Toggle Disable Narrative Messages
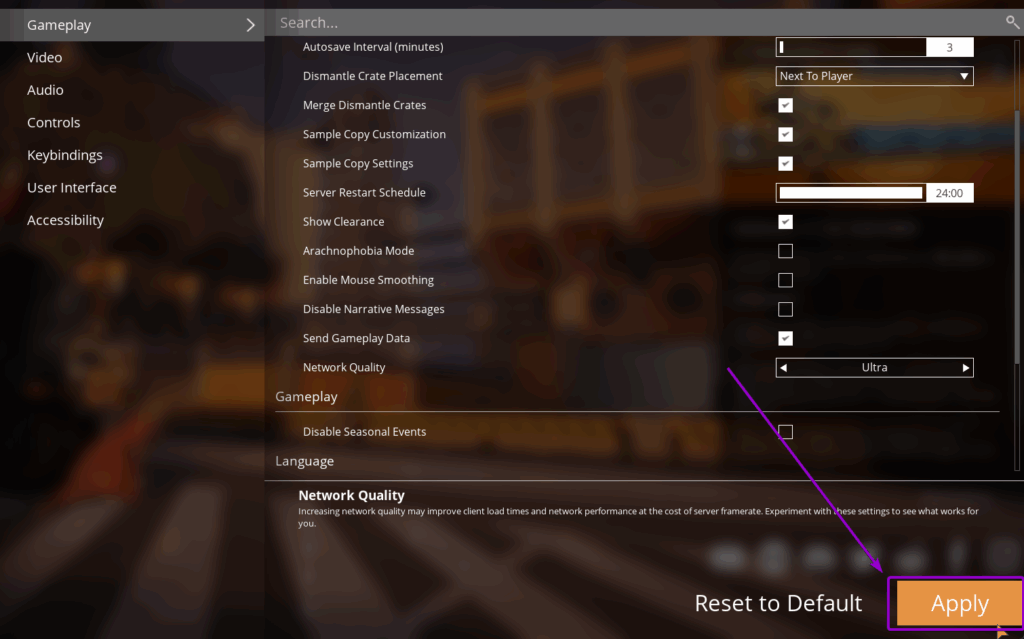This screenshot has width=1024, height=639. (785, 309)
